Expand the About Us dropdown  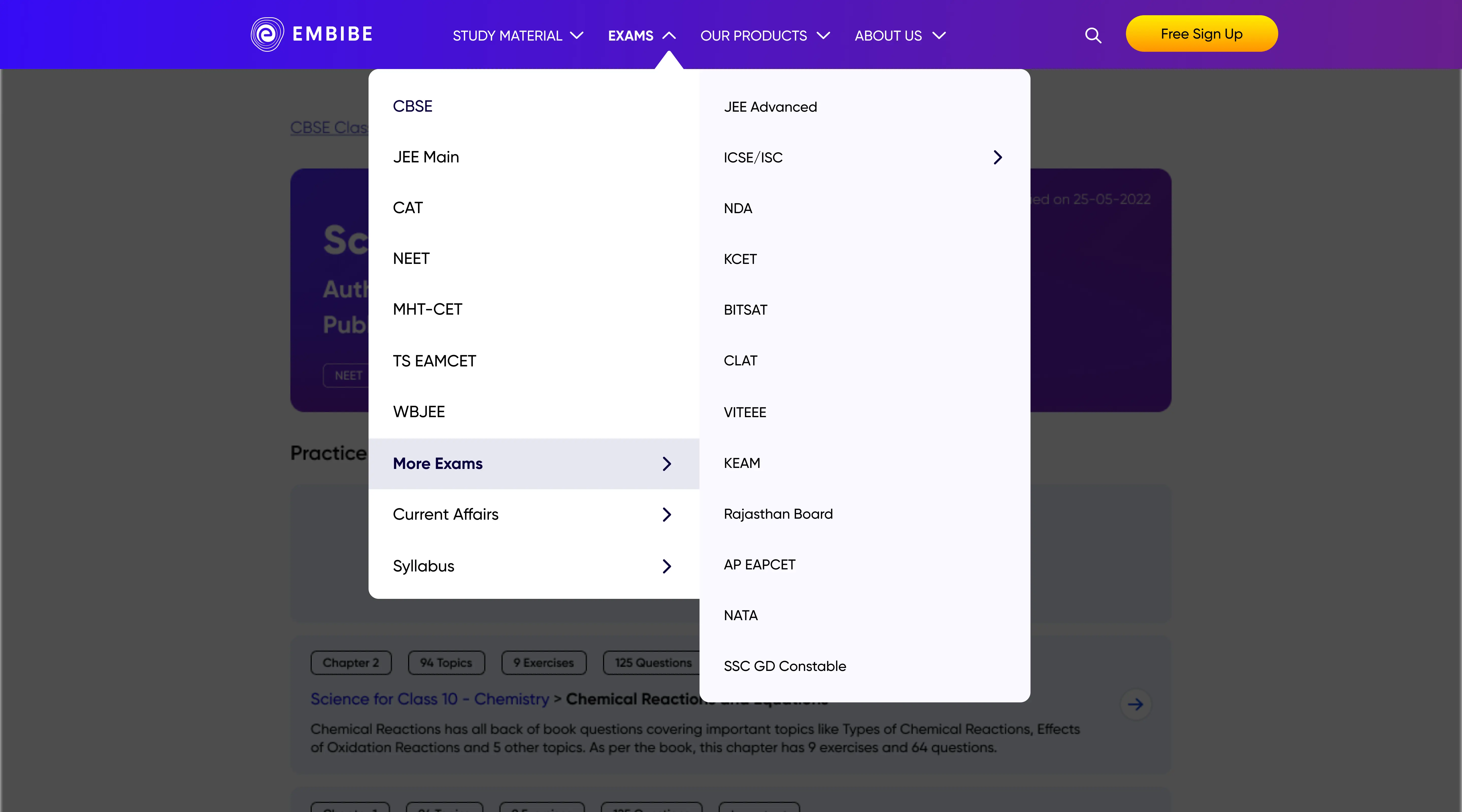point(900,36)
